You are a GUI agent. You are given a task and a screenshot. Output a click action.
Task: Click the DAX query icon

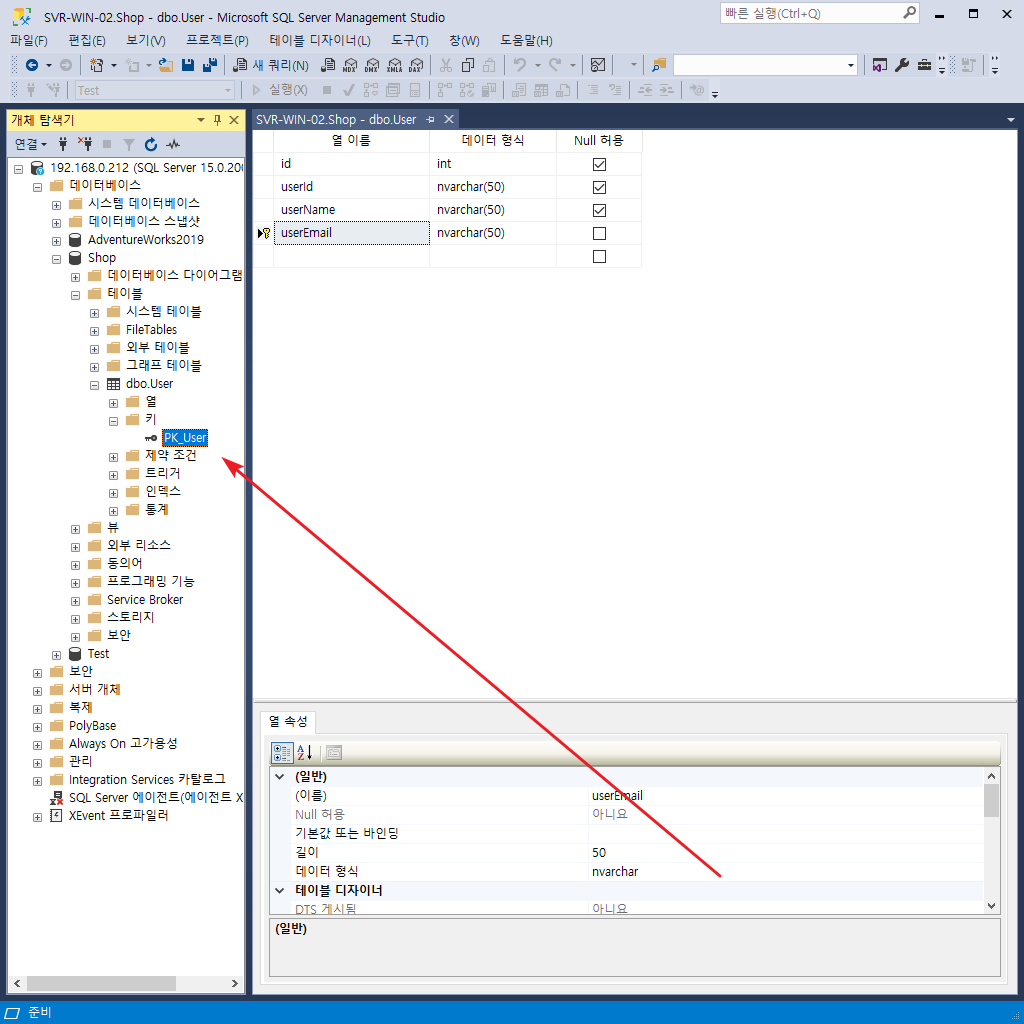416,65
